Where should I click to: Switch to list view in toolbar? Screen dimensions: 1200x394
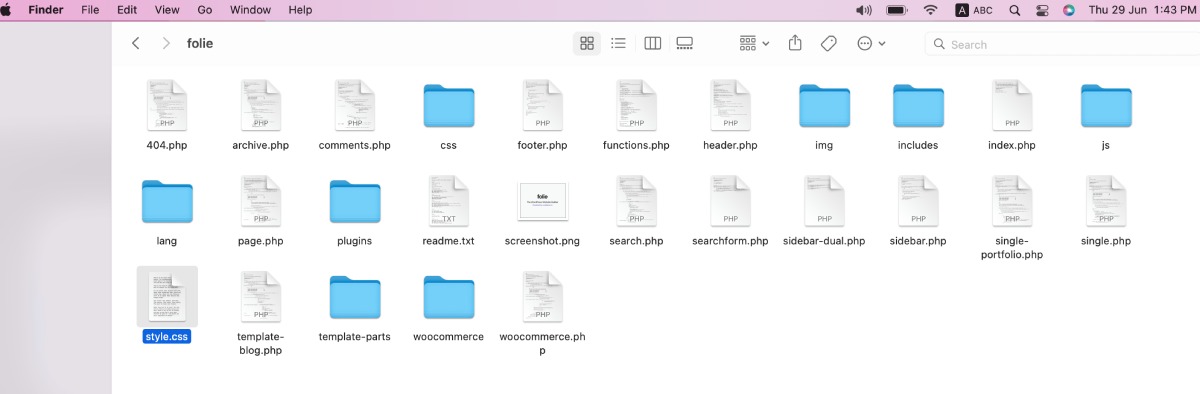(619, 43)
